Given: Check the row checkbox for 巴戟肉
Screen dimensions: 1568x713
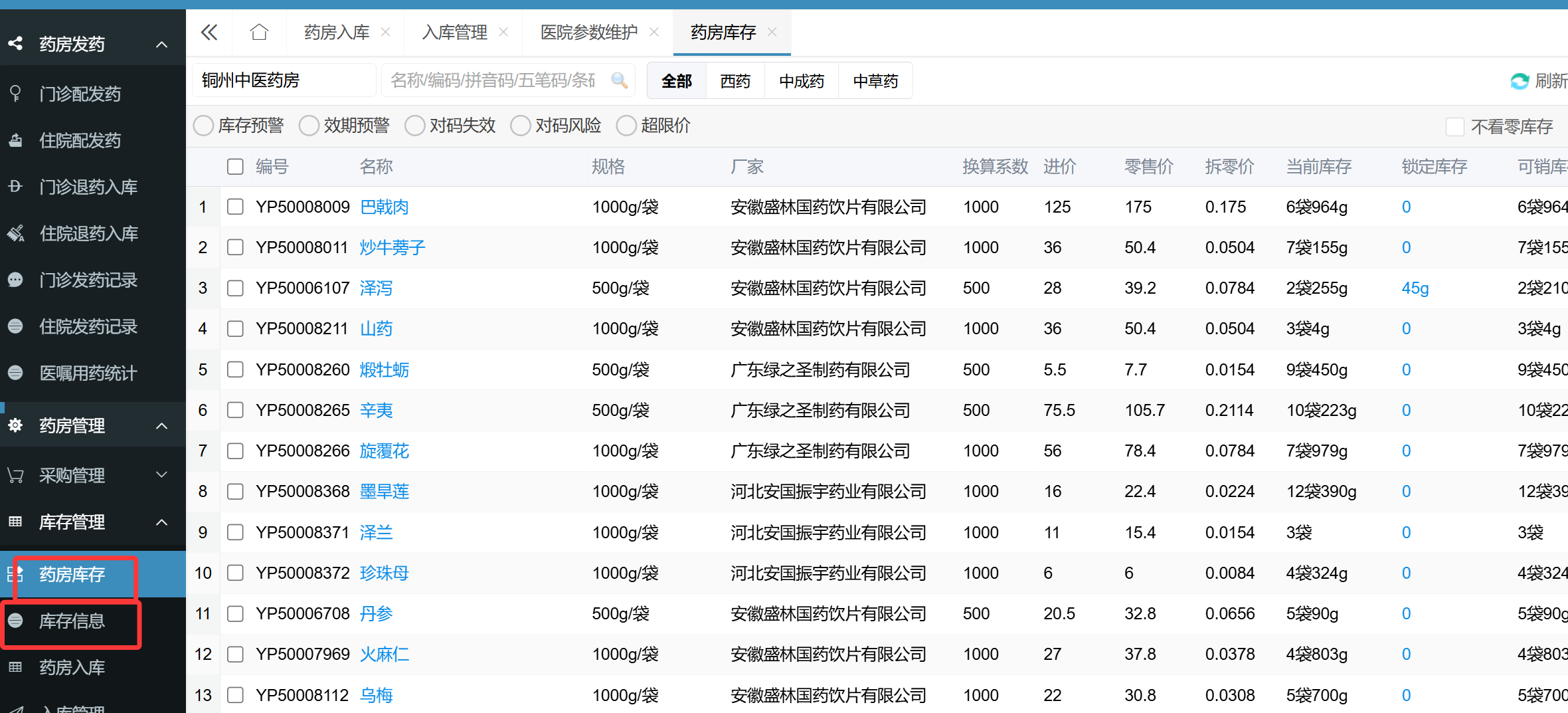Looking at the screenshot, I should (235, 207).
